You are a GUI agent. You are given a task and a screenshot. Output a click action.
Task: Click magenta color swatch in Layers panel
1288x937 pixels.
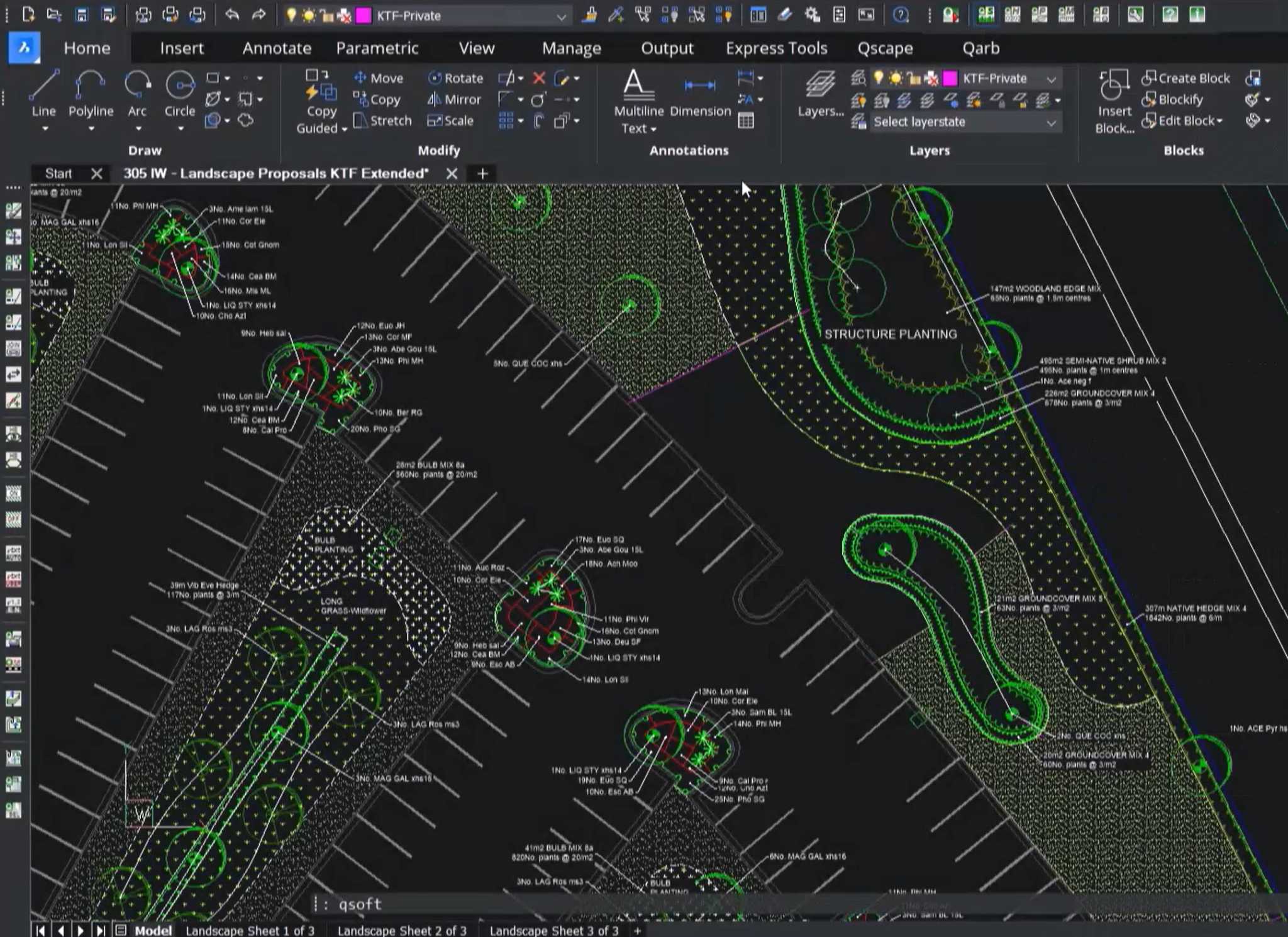[x=950, y=79]
